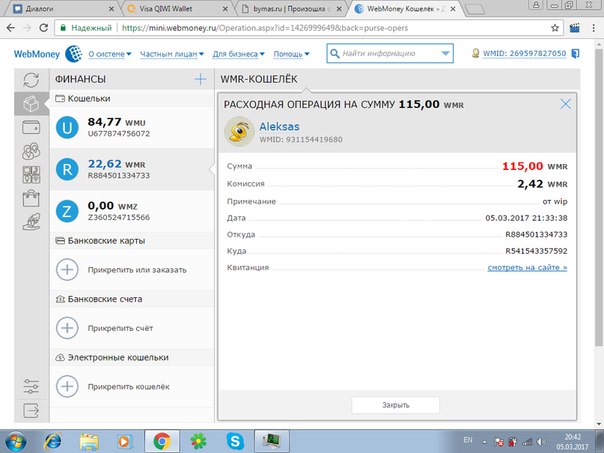The image size is (604, 453).
Task: Click the plus circle for Прикрепить или заказать
Action: pyautogui.click(x=68, y=269)
